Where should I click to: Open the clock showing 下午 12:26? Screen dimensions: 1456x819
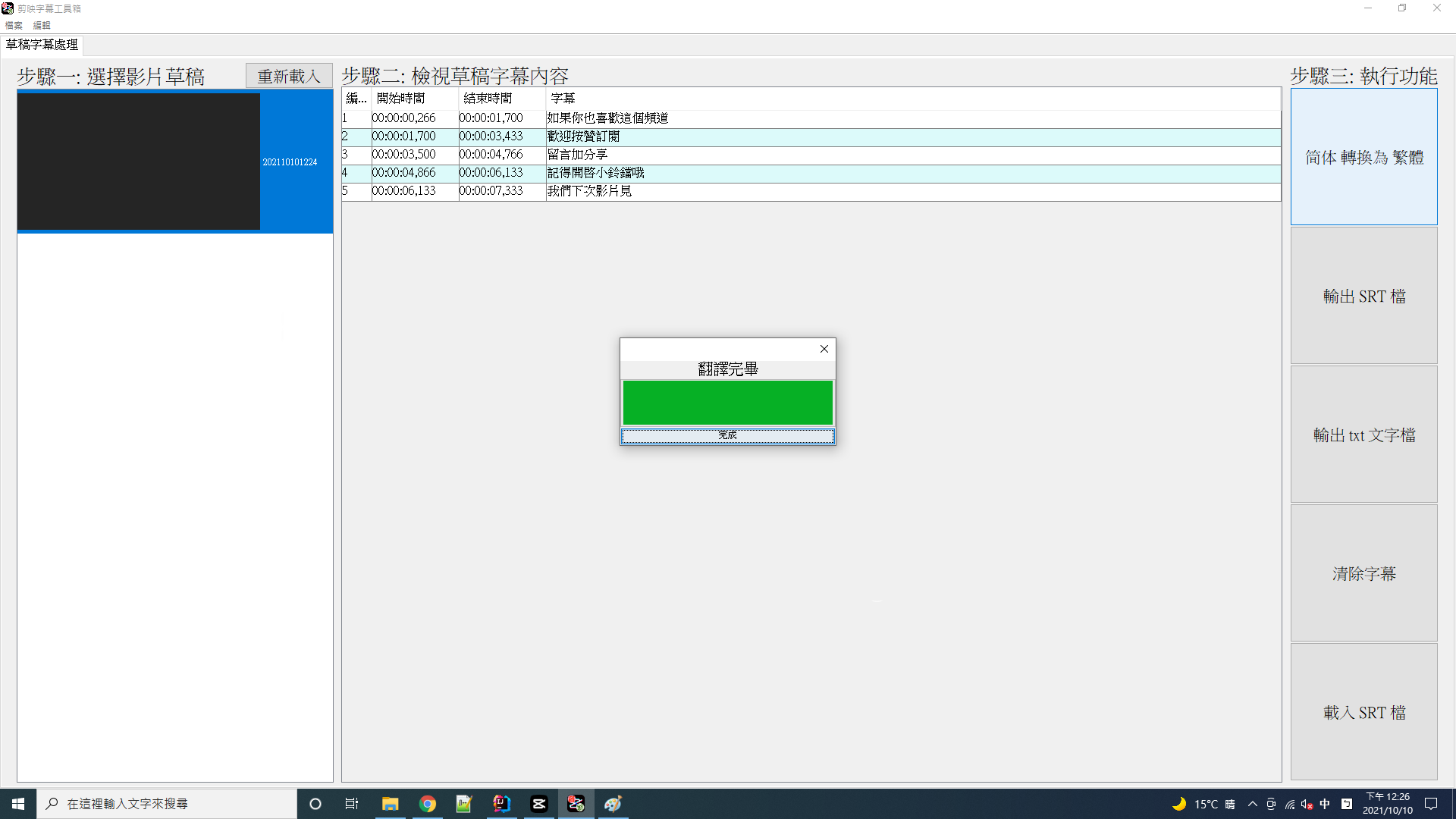(x=1388, y=804)
